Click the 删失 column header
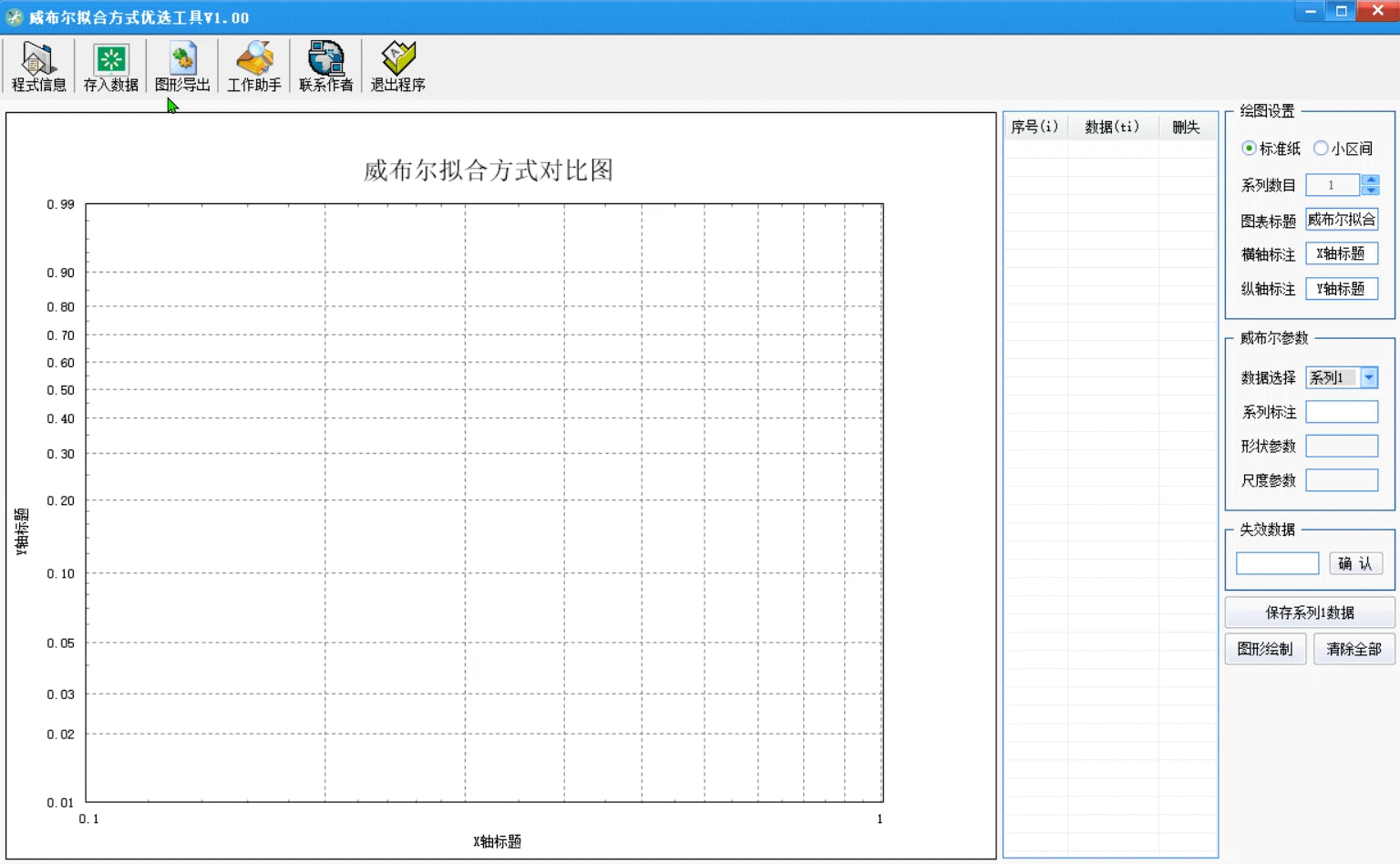This screenshot has width=1400, height=864. 1185,126
